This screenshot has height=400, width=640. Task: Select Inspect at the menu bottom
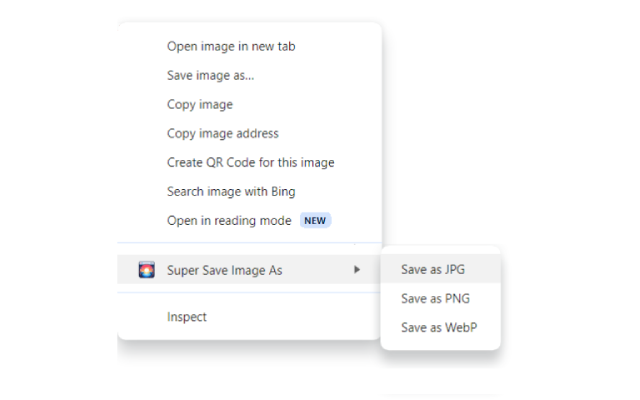tap(187, 317)
